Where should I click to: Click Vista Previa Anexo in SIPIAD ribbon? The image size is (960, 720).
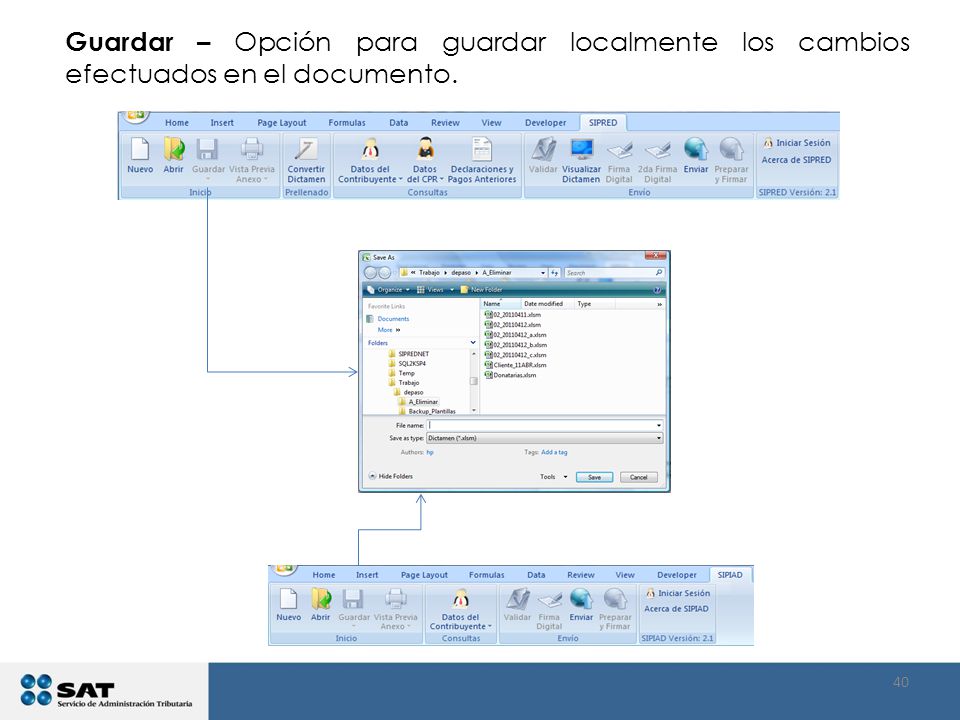point(396,609)
